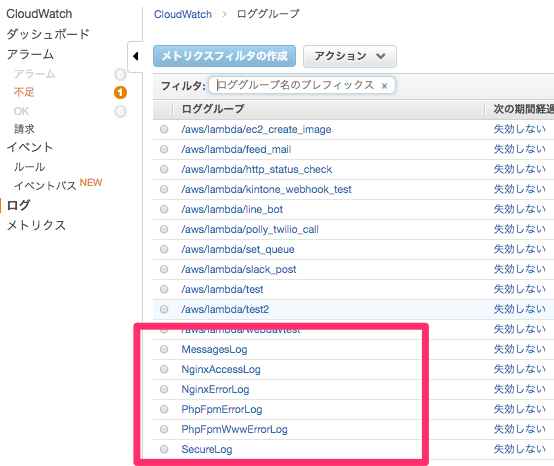The height and width of the screenshot is (466, 554).
Task: Clear the log group filter with x
Action: tap(384, 86)
